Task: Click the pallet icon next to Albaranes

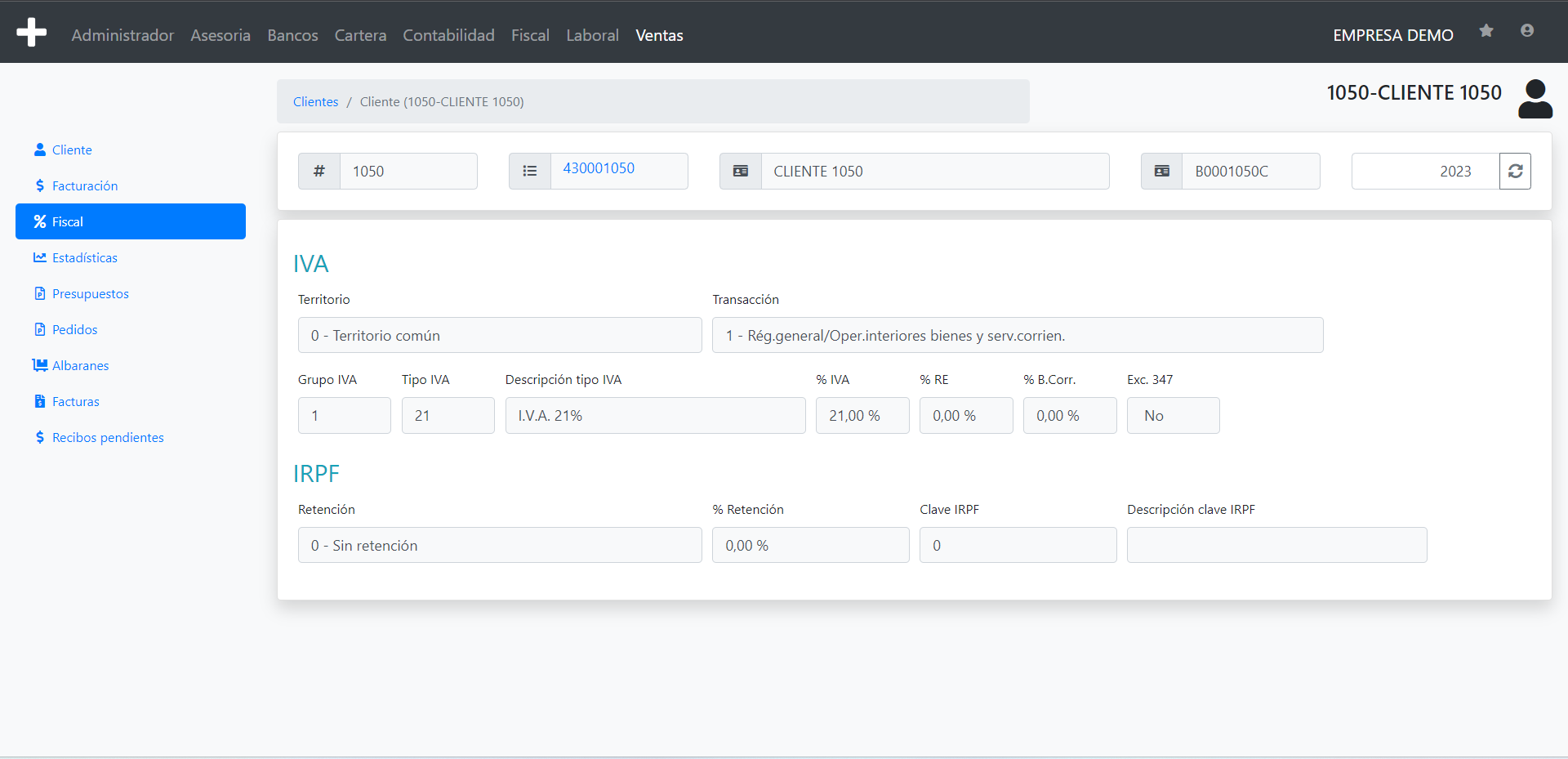Action: (40, 365)
